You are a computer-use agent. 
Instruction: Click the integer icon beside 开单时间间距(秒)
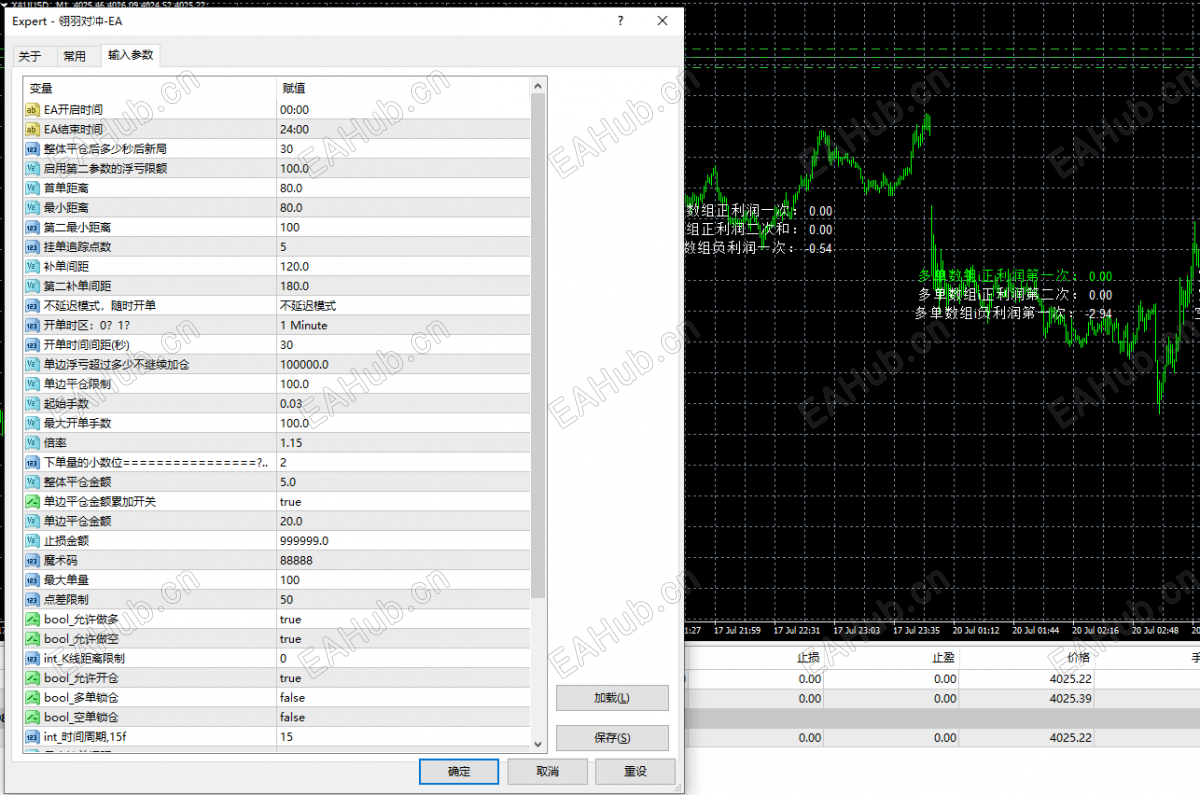pyautogui.click(x=32, y=345)
